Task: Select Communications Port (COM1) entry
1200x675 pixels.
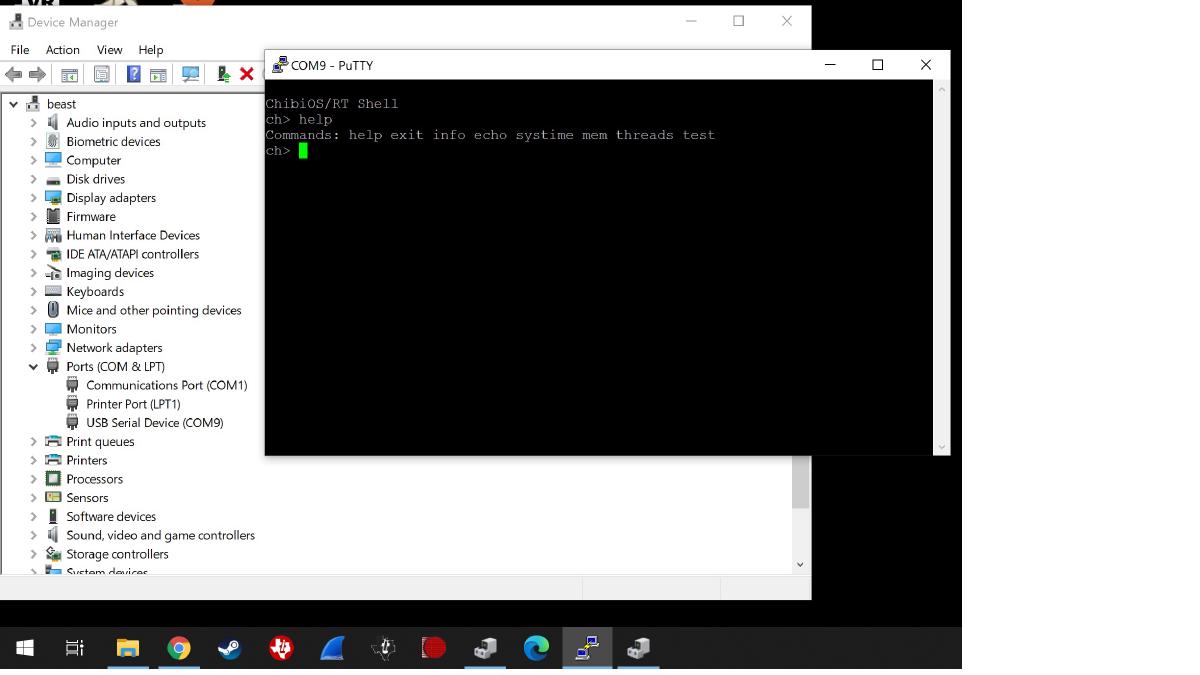Action: click(x=166, y=385)
